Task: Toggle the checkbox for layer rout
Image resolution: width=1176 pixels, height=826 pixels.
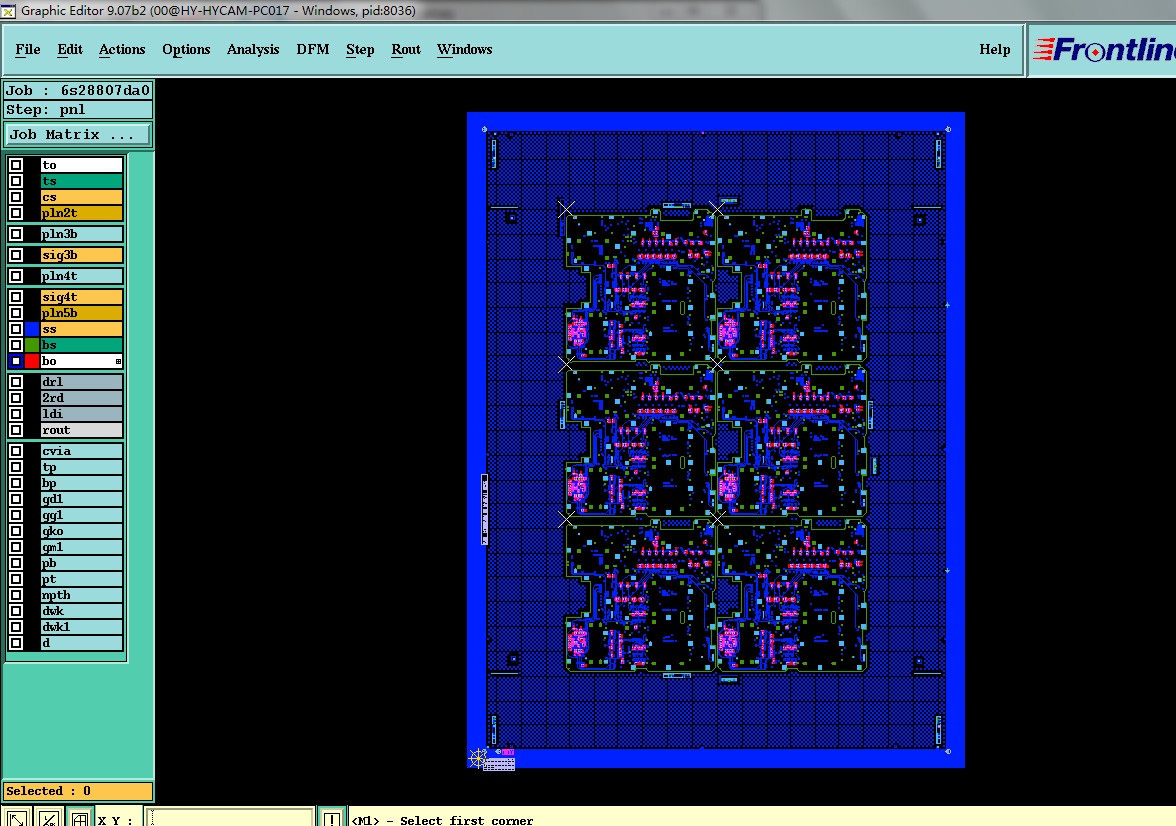Action: (16, 430)
